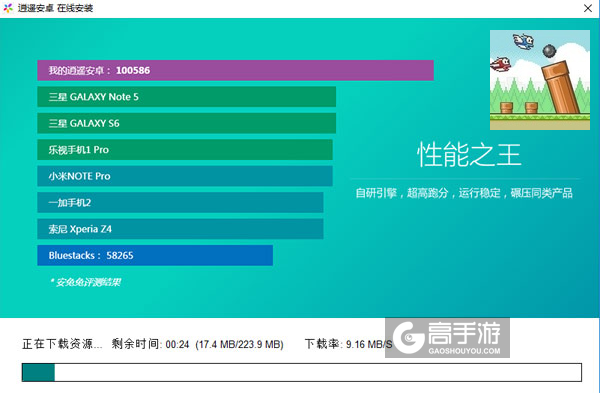Image resolution: width=600 pixels, height=393 pixels.
Task: Click the 正在下载资源 status text
Action: [62, 344]
